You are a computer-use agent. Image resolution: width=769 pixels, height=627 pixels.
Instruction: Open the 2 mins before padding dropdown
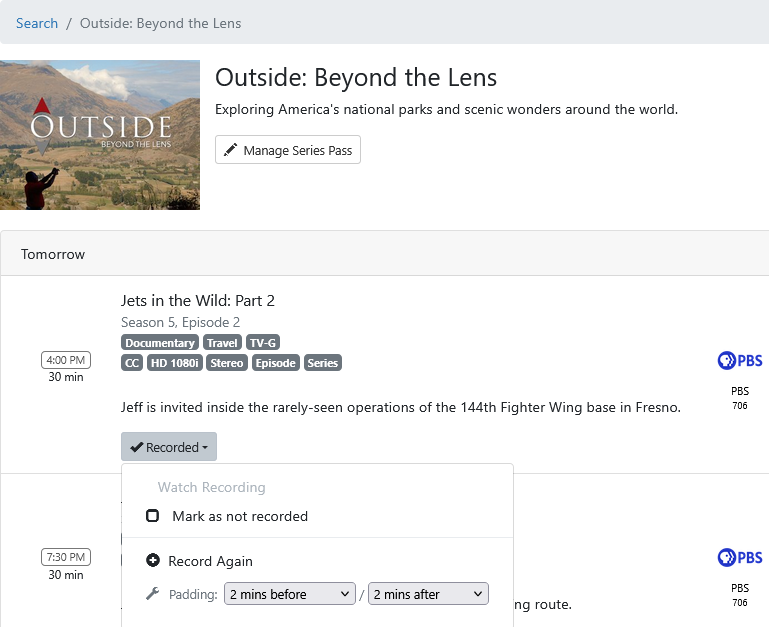[290, 594]
